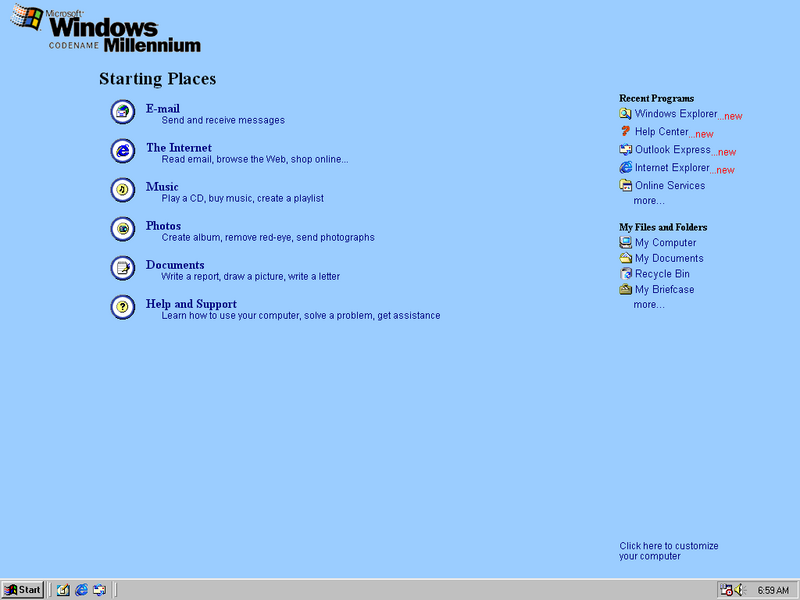Click 'Send and receive messages' description
The image size is (800, 600).
223,120
